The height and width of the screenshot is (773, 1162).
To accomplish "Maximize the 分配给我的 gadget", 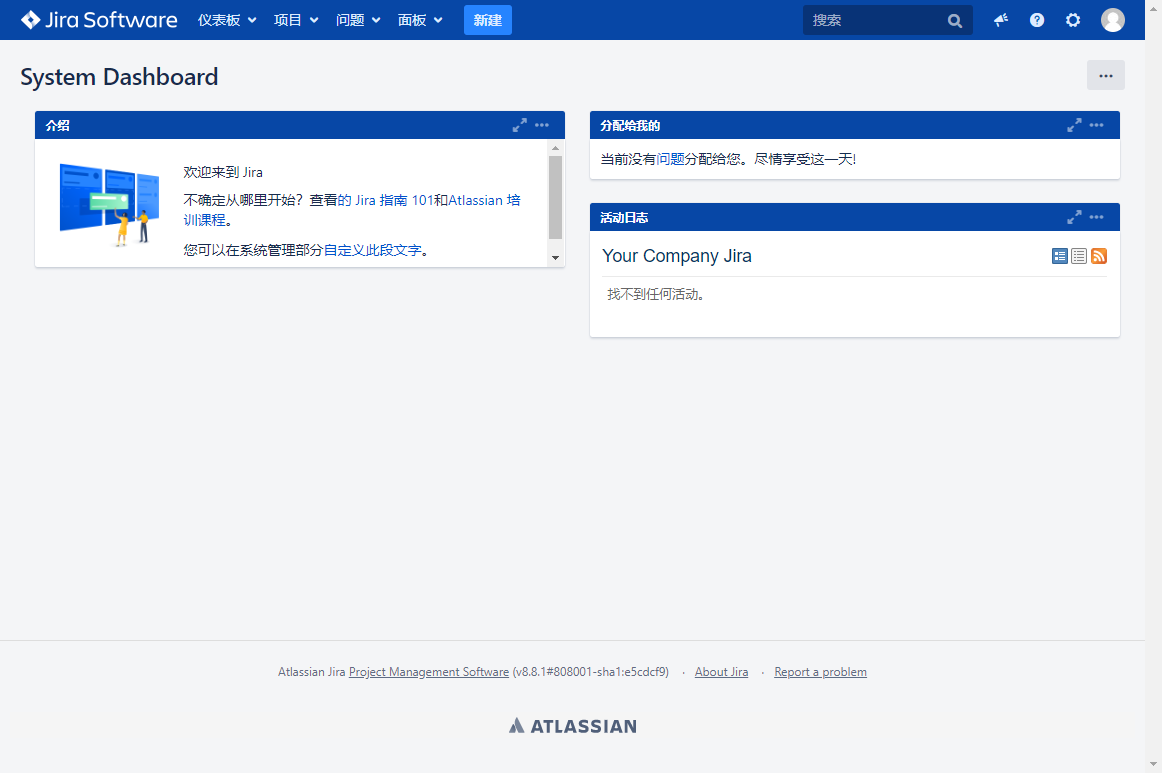I will click(x=1074, y=125).
